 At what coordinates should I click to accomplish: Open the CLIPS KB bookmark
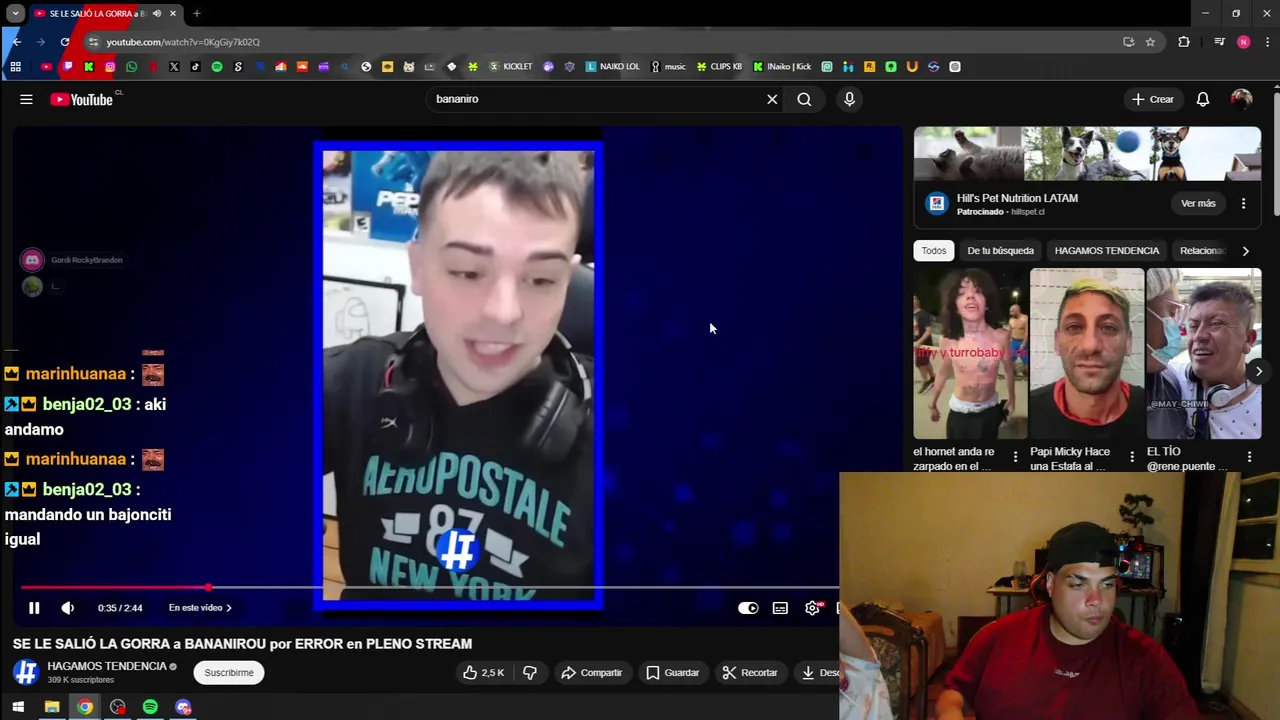pyautogui.click(x=719, y=67)
